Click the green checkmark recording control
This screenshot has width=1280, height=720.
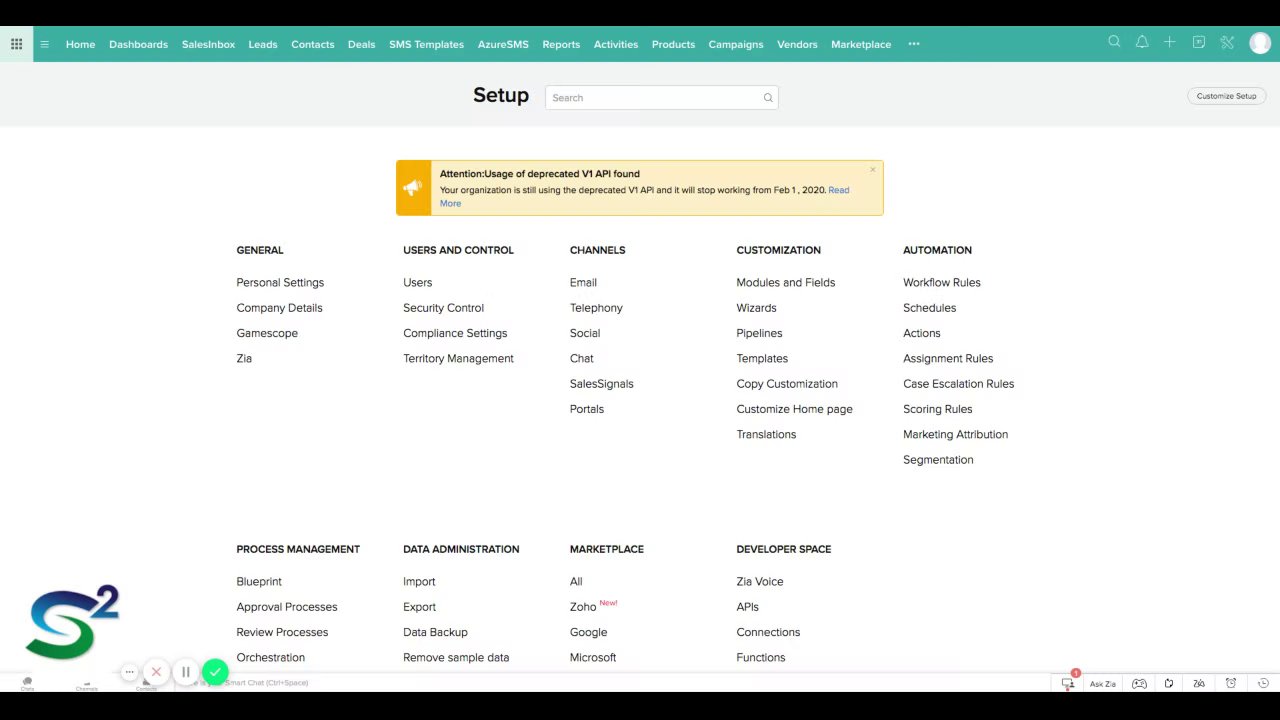click(x=215, y=672)
